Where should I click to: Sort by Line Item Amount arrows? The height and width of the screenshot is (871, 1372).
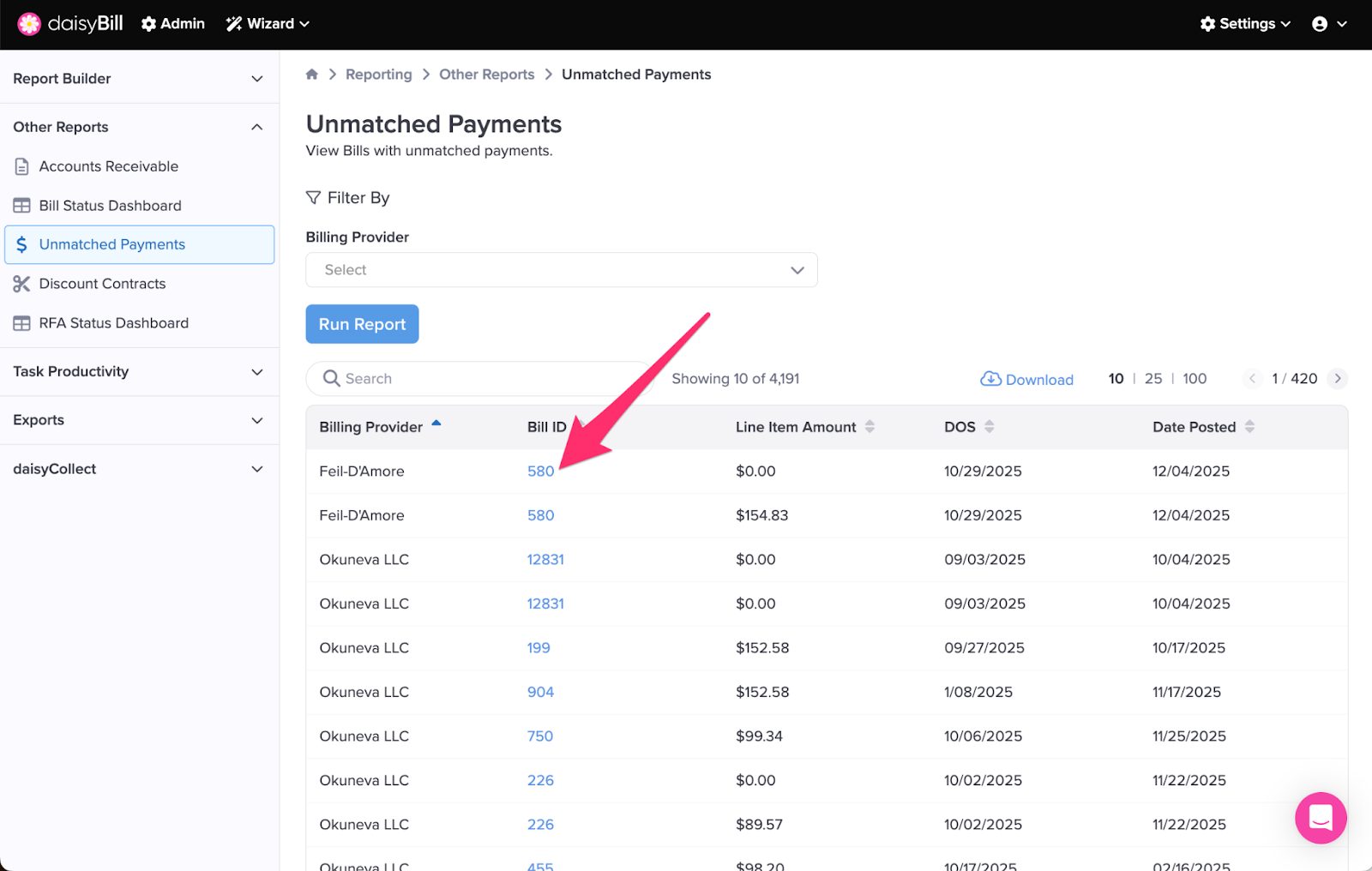coord(870,427)
